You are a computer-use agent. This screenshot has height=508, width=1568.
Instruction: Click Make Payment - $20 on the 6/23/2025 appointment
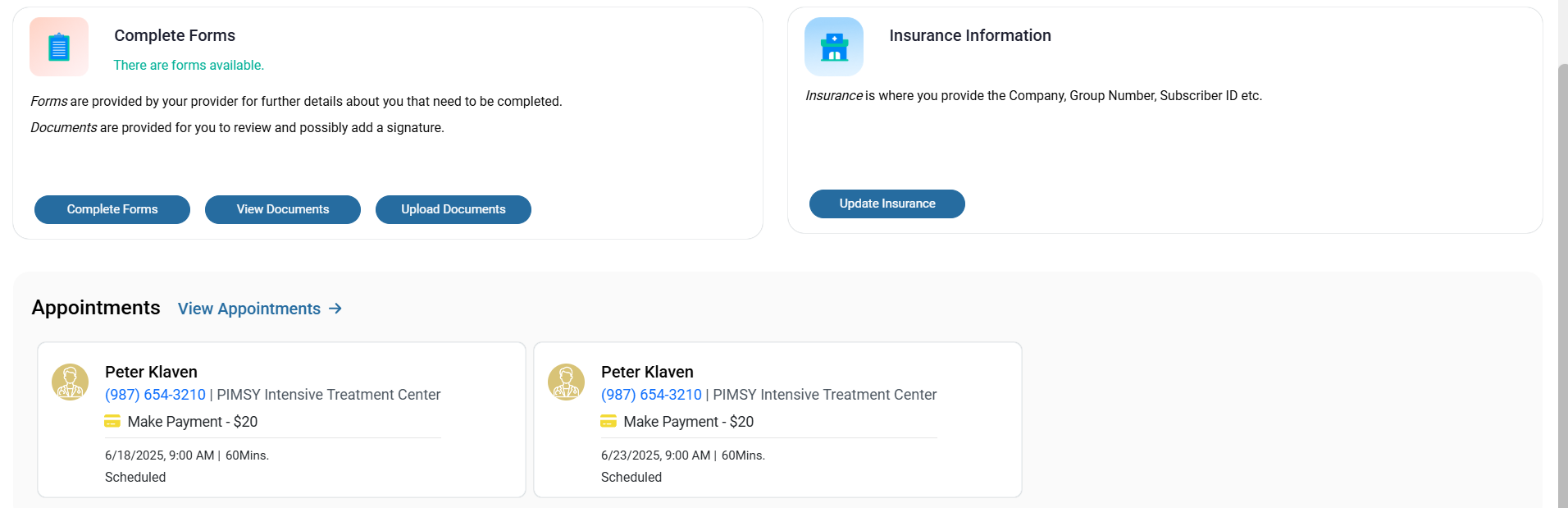pos(688,421)
